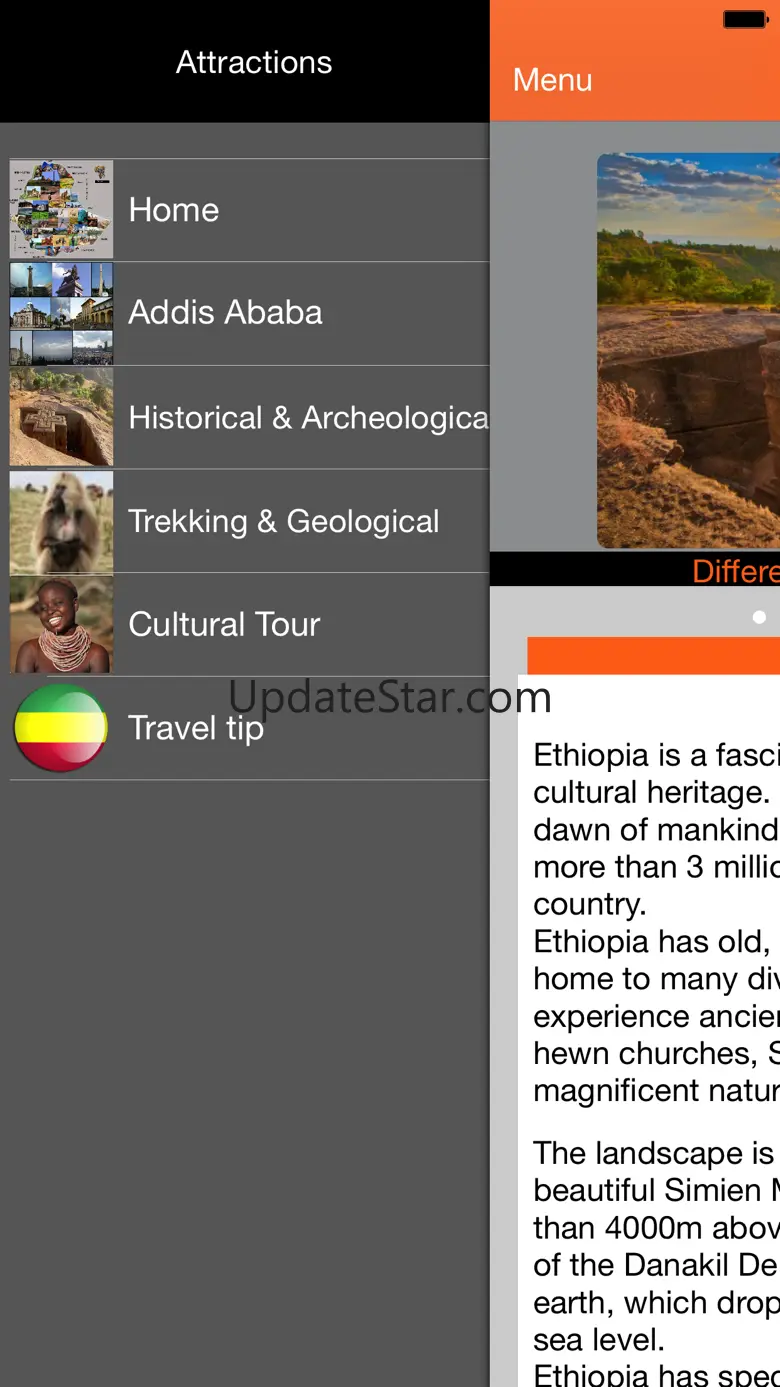Tap the rock-hewn church thumbnail icon
The height and width of the screenshot is (1387, 780).
click(x=61, y=417)
